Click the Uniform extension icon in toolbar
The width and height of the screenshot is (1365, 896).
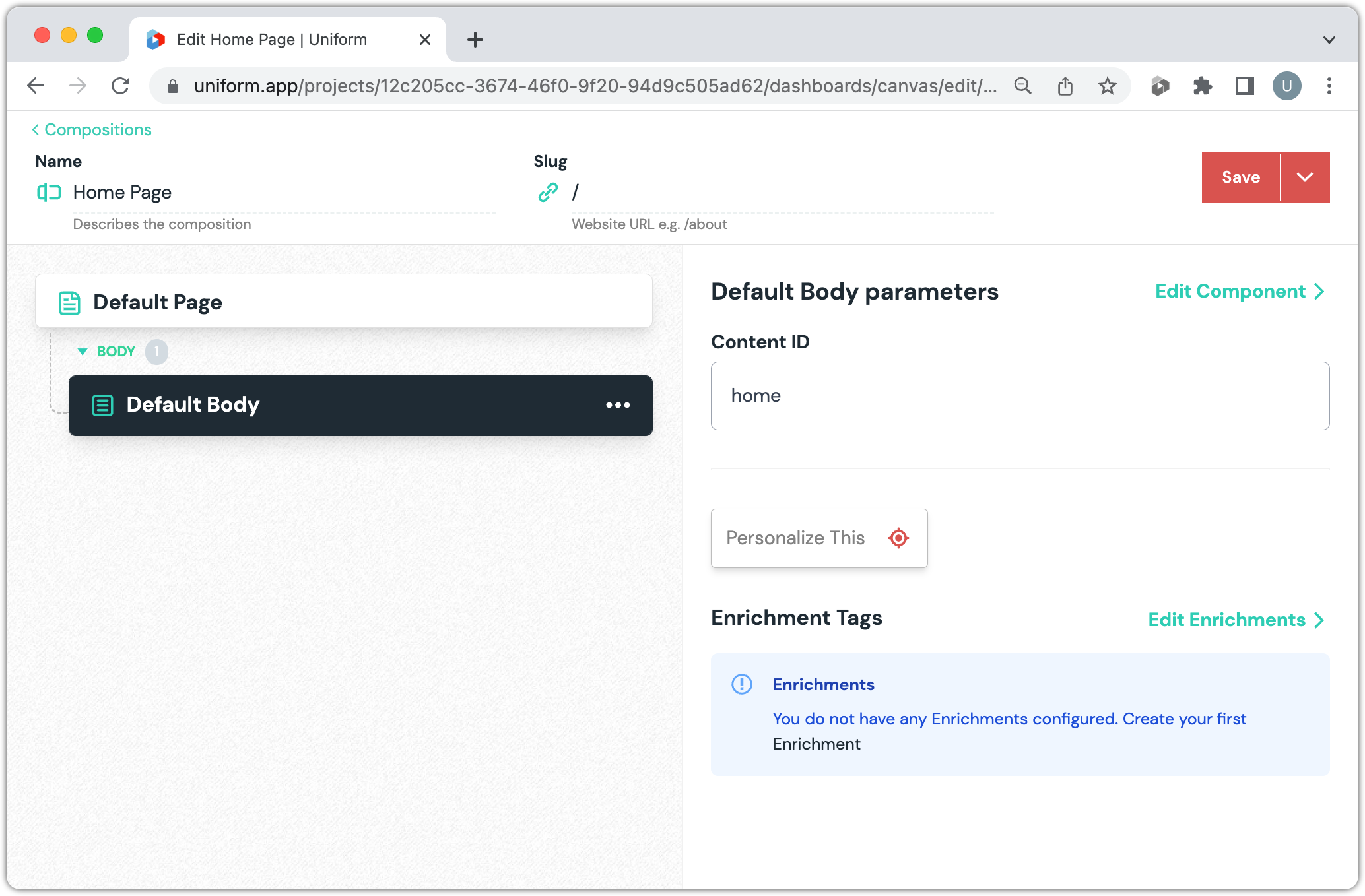1160,86
